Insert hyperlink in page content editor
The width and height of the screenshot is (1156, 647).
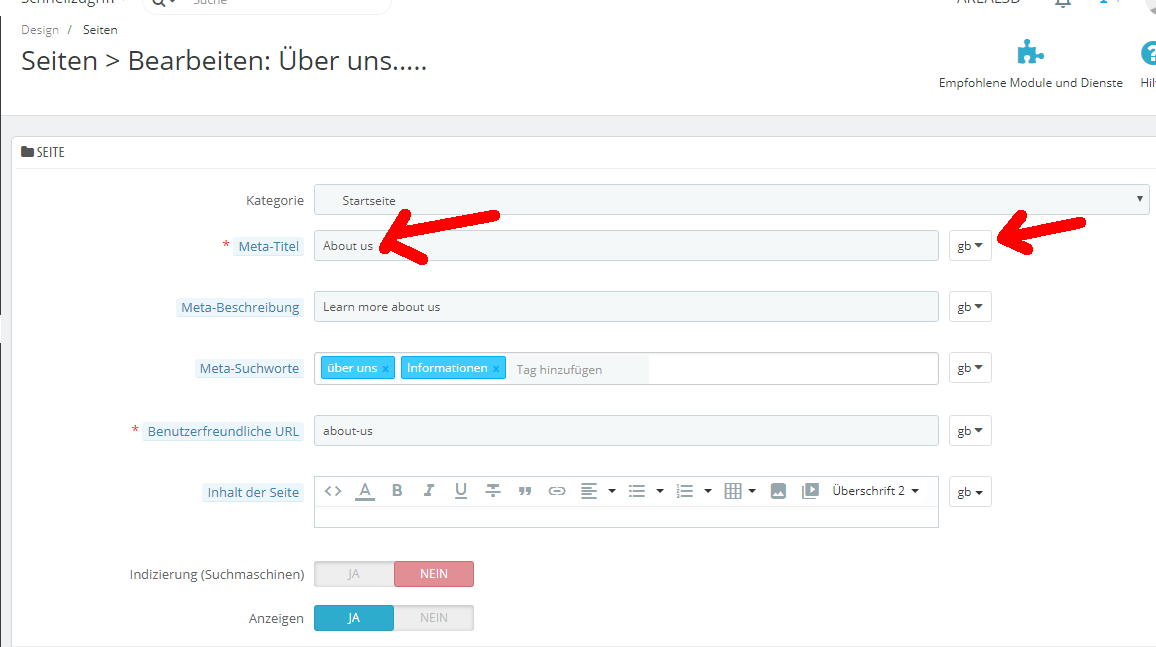pyautogui.click(x=557, y=491)
